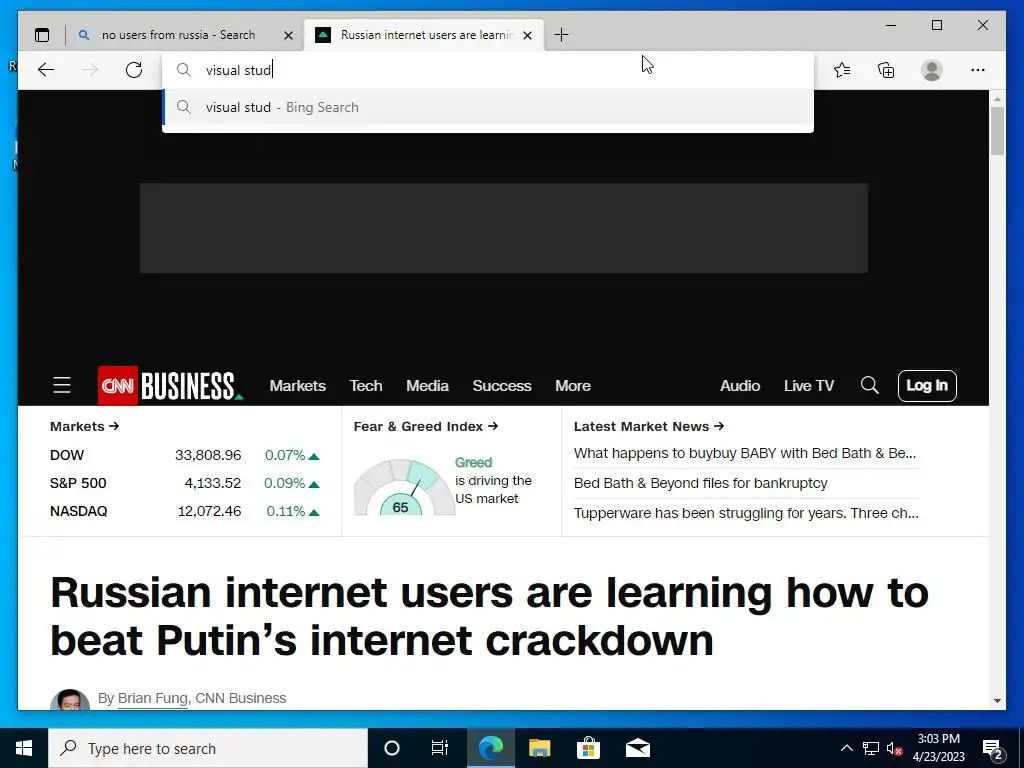Open 'Fear & Greed Index →' heading
The image size is (1024, 768).
tap(426, 426)
